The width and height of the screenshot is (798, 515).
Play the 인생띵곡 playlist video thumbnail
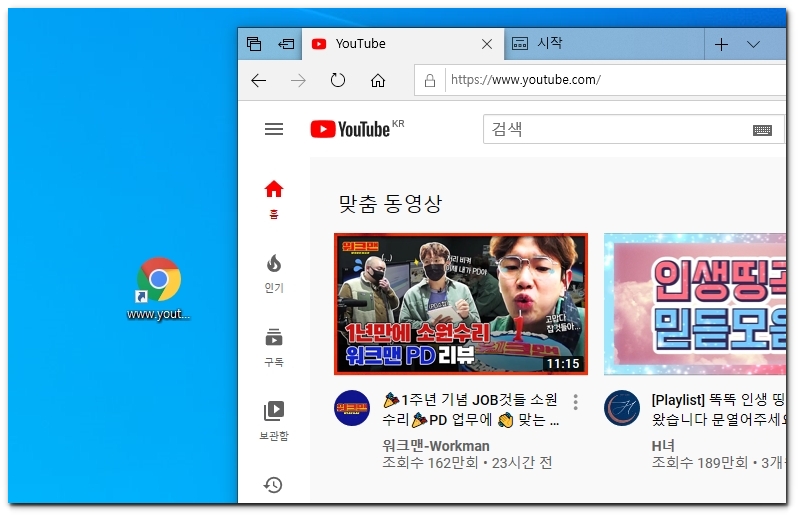click(x=695, y=304)
